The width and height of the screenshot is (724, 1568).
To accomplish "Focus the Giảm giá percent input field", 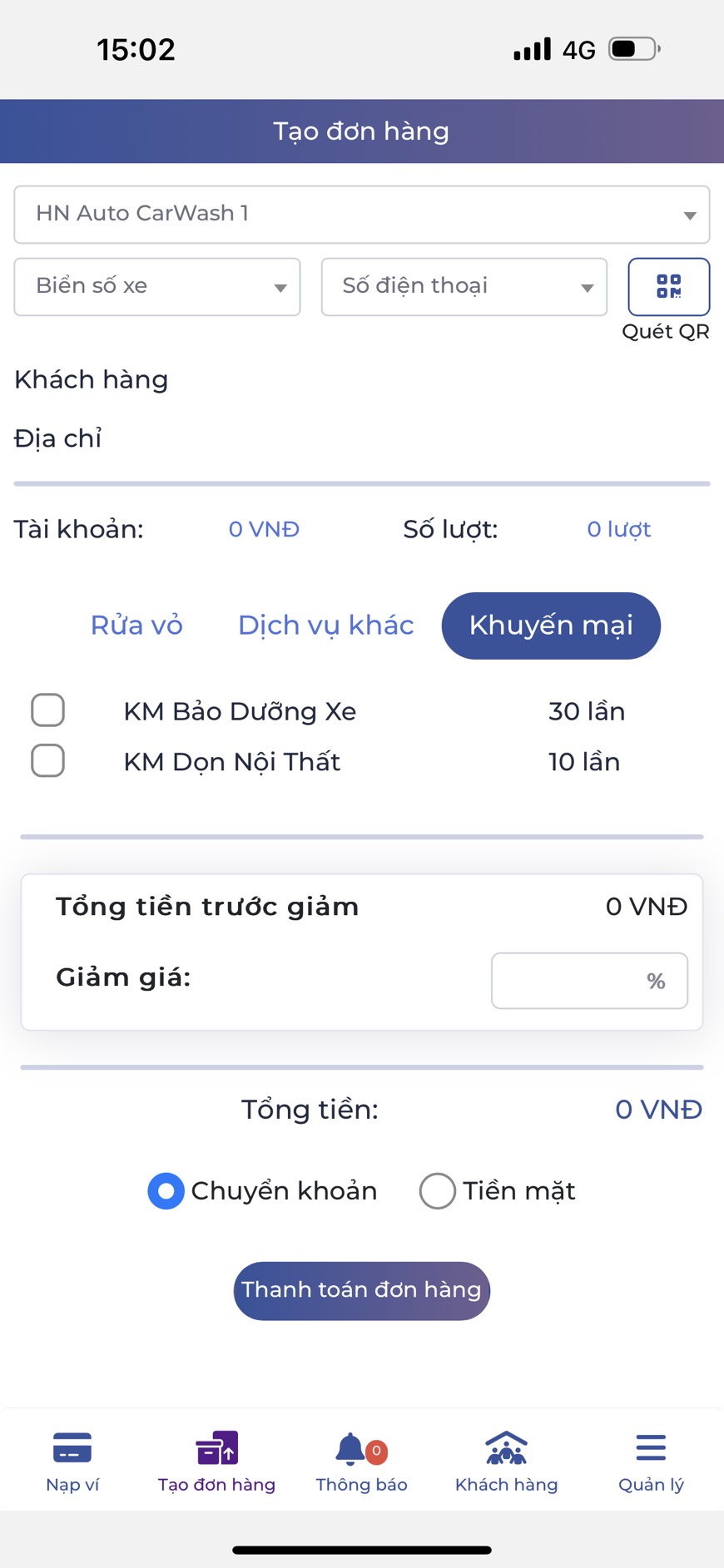I will [x=574, y=981].
